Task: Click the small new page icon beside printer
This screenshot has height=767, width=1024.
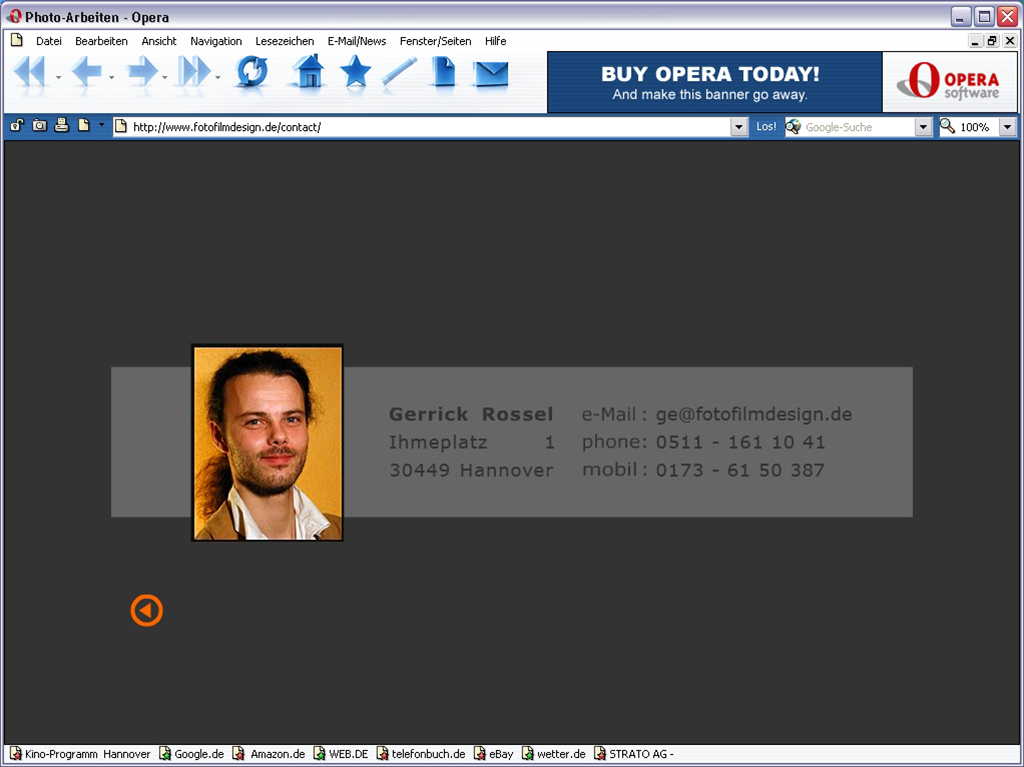Action: [x=84, y=125]
